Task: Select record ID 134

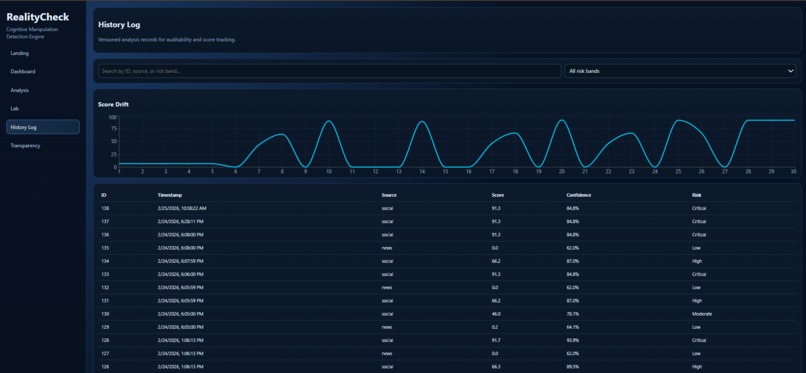Action: pos(105,261)
